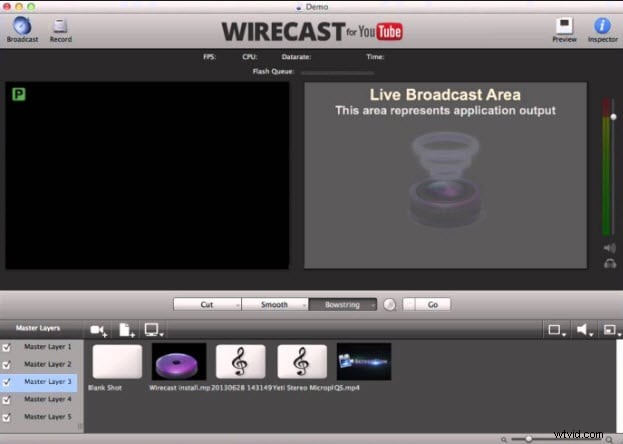Toggle Master Layer 1 checkbox

point(6,347)
